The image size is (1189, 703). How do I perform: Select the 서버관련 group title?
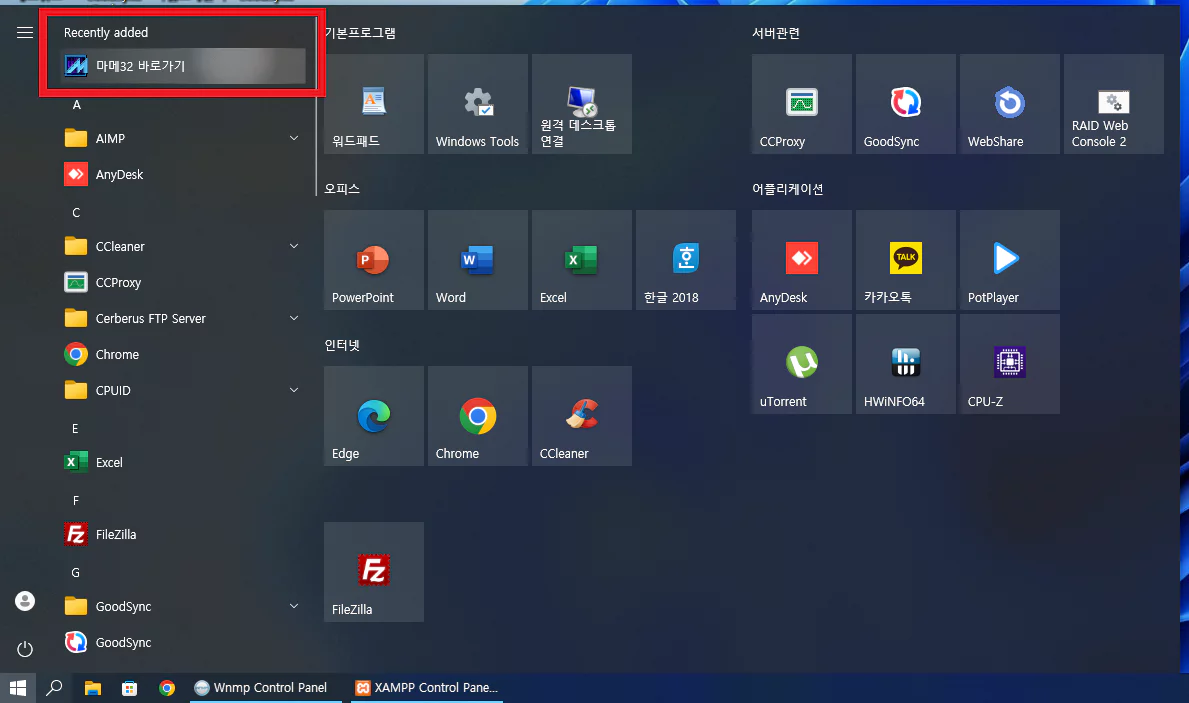(776, 33)
